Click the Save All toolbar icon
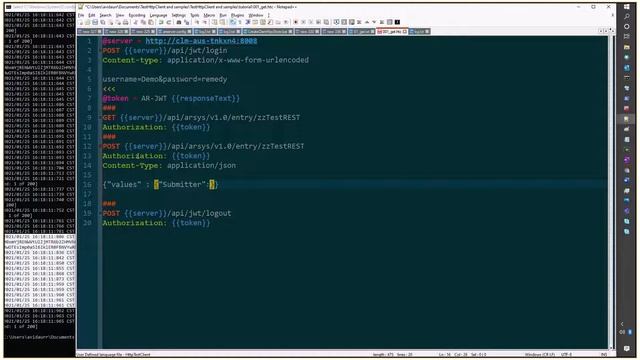Viewport: 640px width, 360px height. tap(103, 22)
